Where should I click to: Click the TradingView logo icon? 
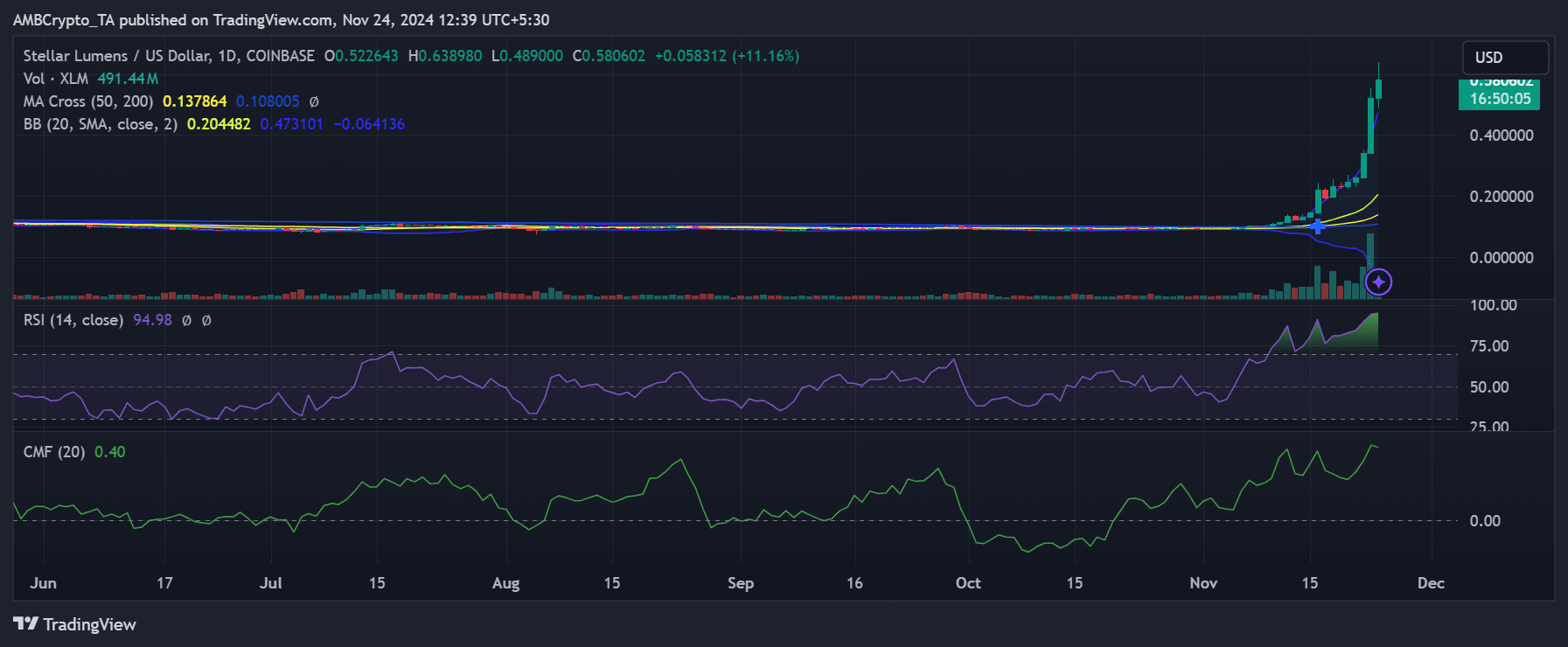[x=25, y=623]
